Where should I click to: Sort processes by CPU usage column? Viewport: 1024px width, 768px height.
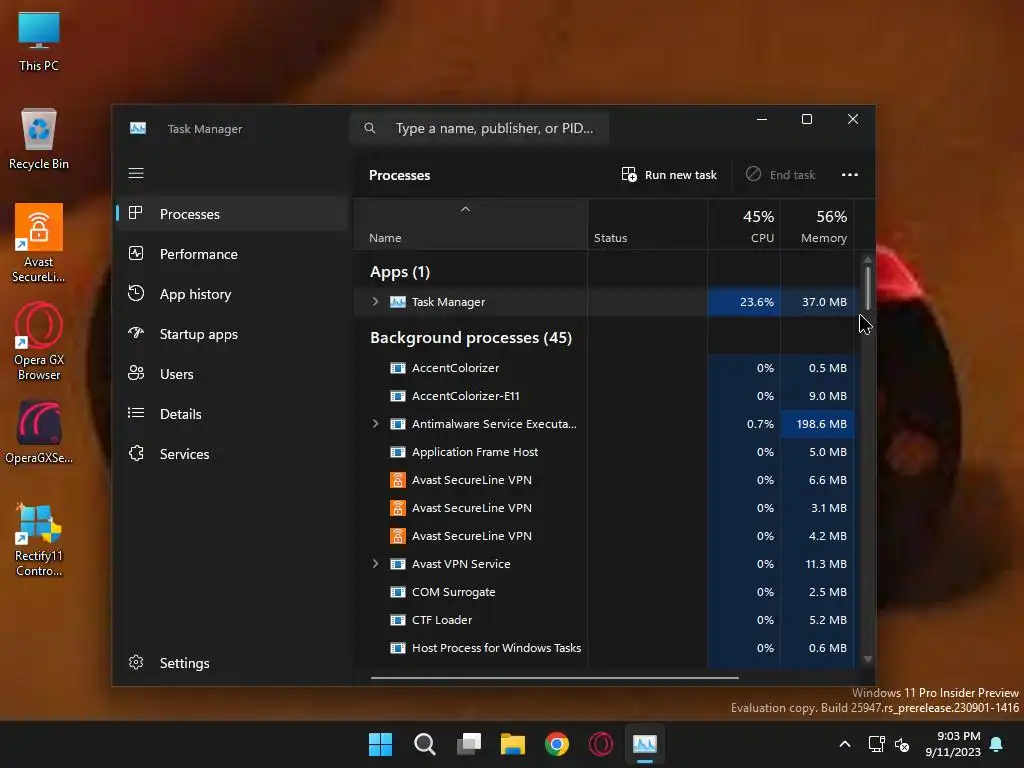click(x=744, y=225)
